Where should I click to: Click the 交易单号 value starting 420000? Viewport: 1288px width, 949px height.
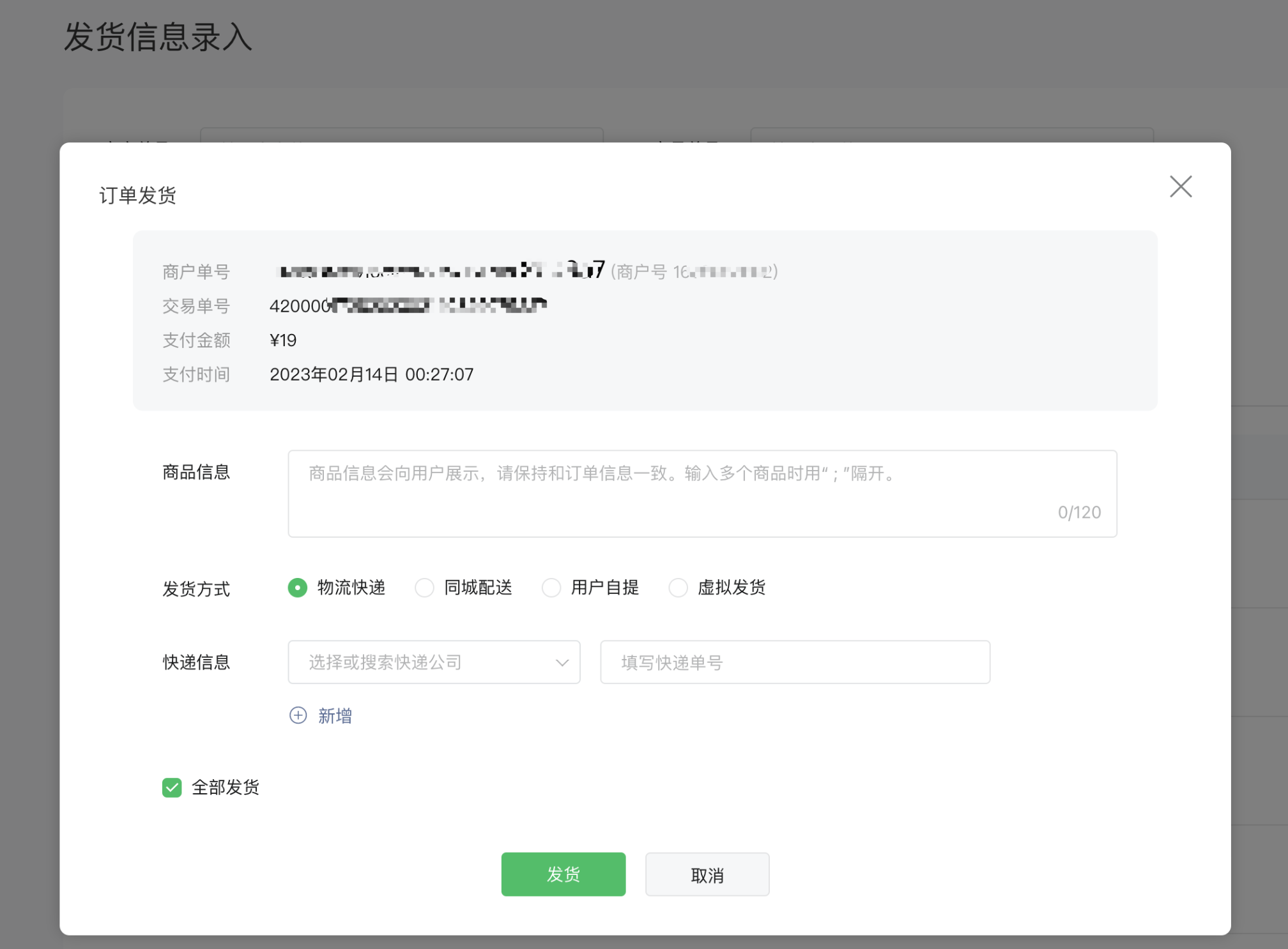408,306
